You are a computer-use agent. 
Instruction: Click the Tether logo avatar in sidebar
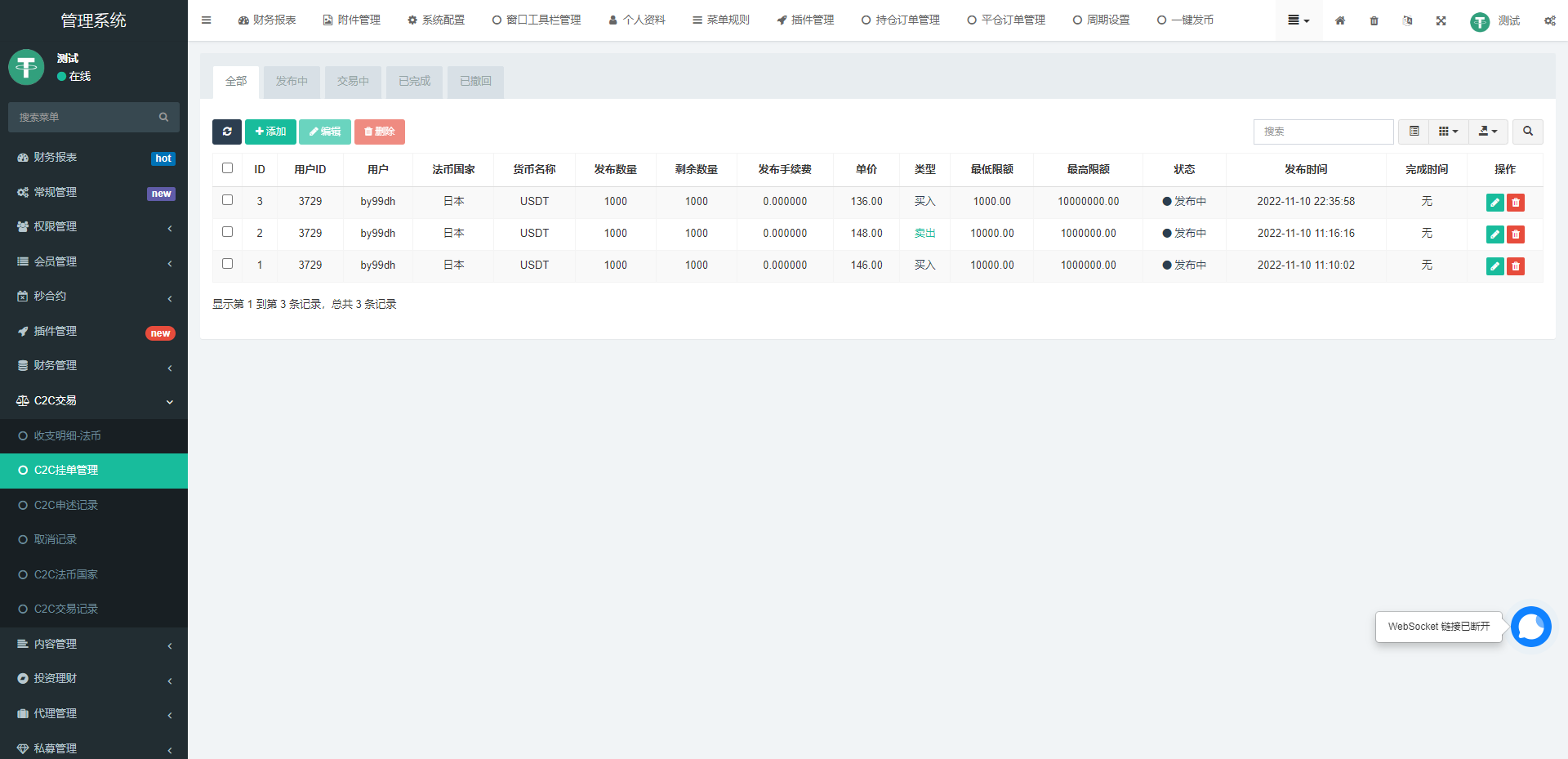tap(26, 67)
